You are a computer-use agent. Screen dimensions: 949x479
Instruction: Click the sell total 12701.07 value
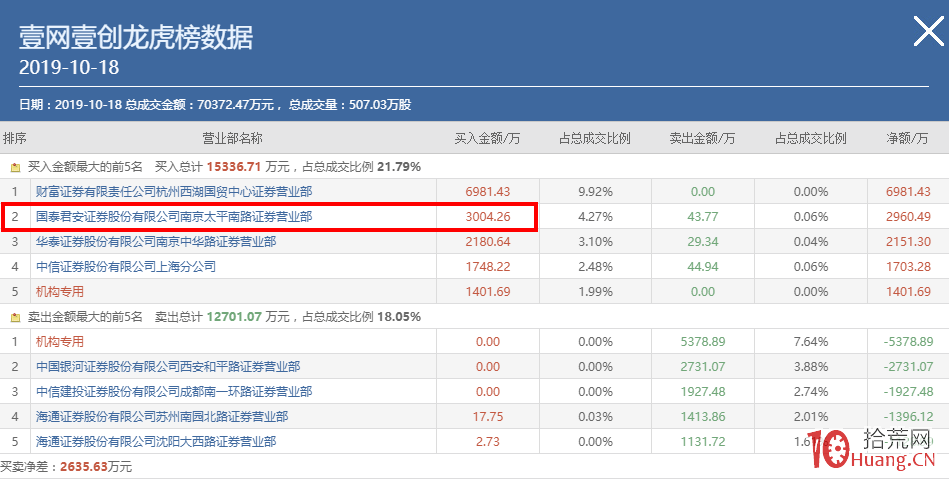pos(234,317)
